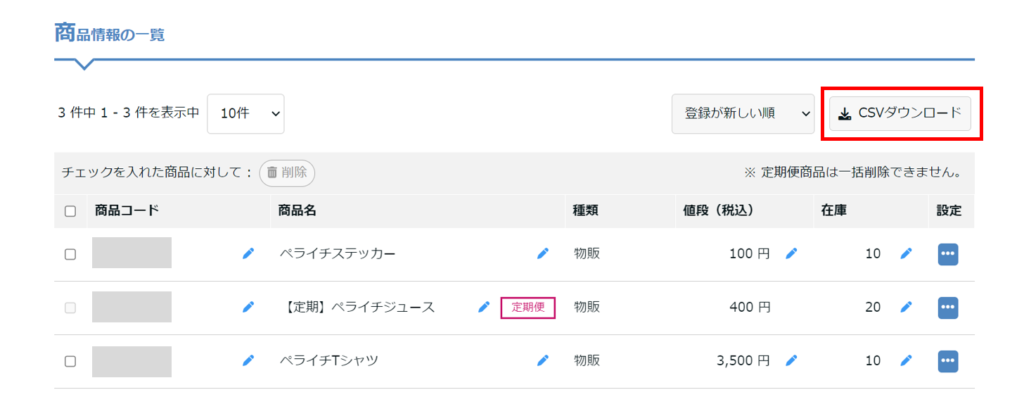Open settings menu for ペライチステッカー
The image size is (1024, 416).
pos(948,254)
